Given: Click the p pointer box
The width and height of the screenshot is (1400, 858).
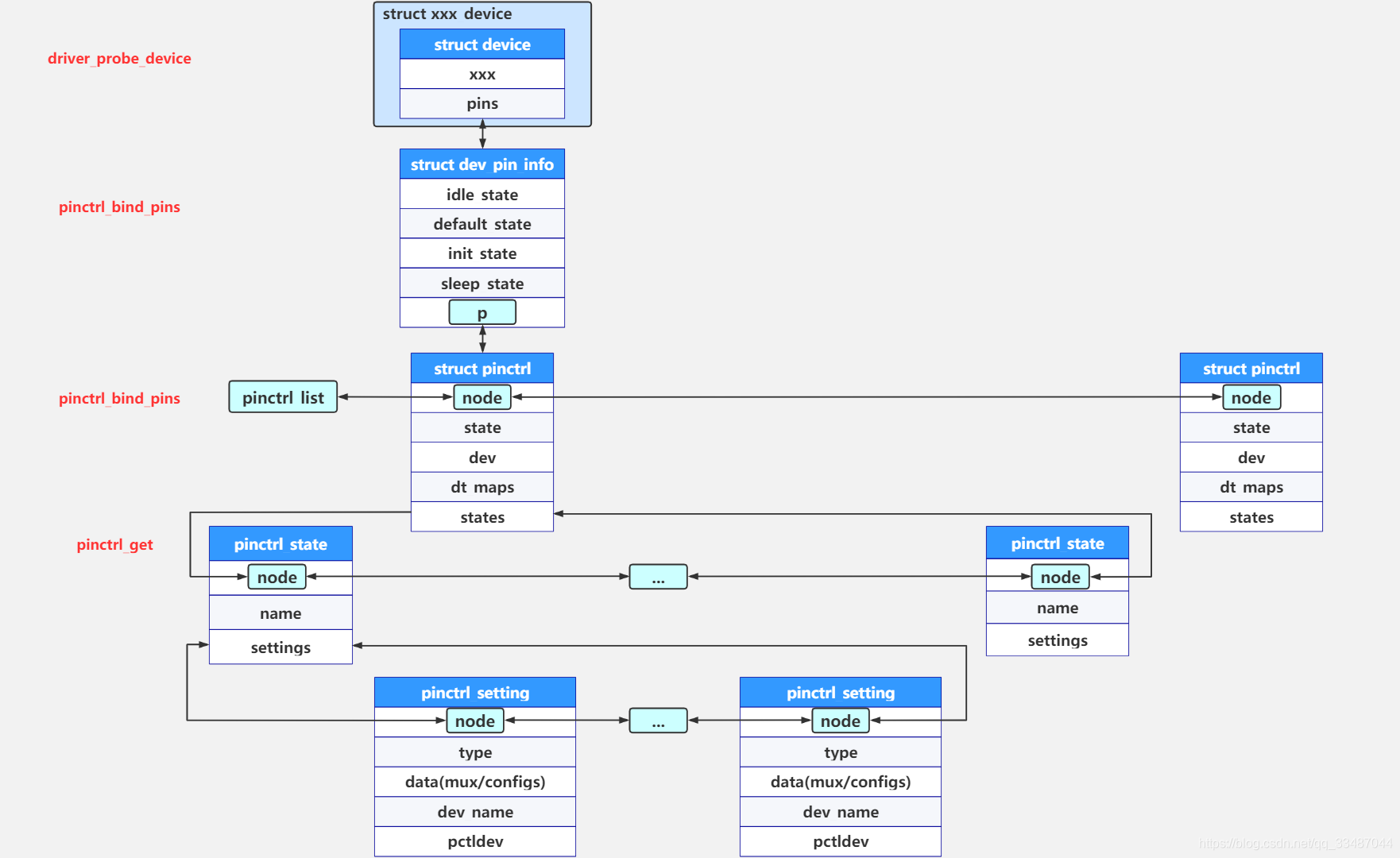Looking at the screenshot, I should click(x=481, y=313).
